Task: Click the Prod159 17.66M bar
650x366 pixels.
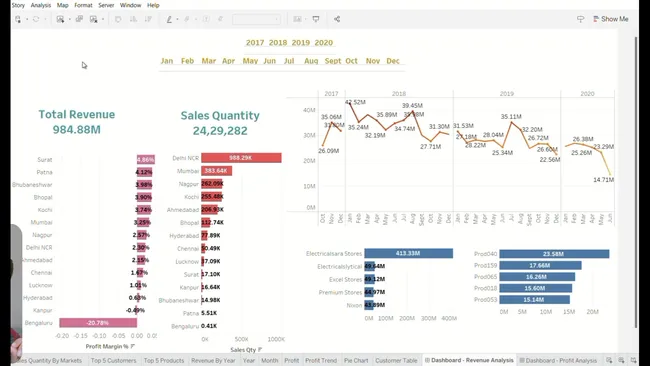Action: point(540,265)
